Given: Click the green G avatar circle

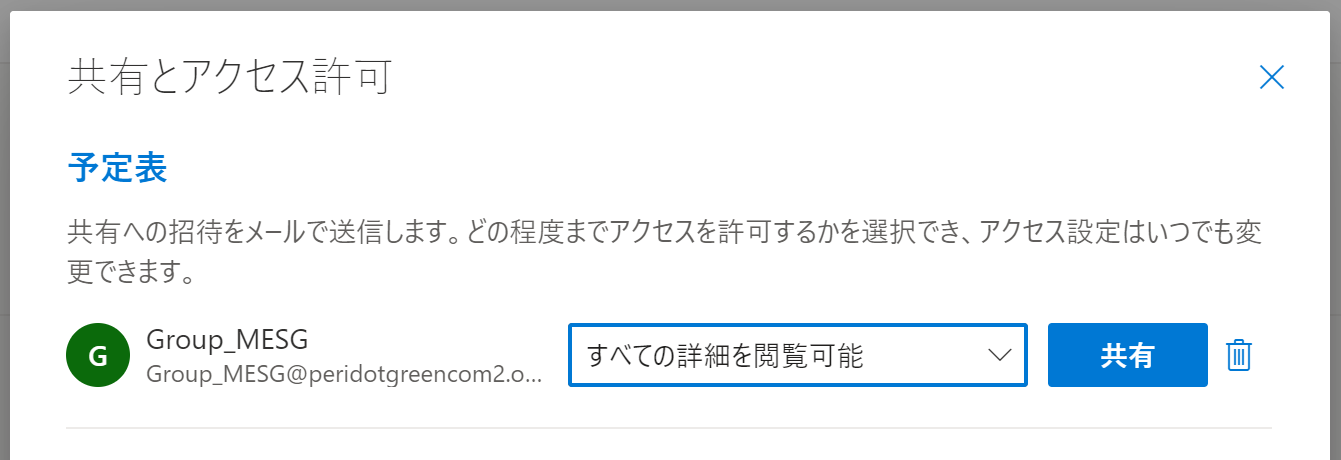Looking at the screenshot, I should (x=98, y=355).
